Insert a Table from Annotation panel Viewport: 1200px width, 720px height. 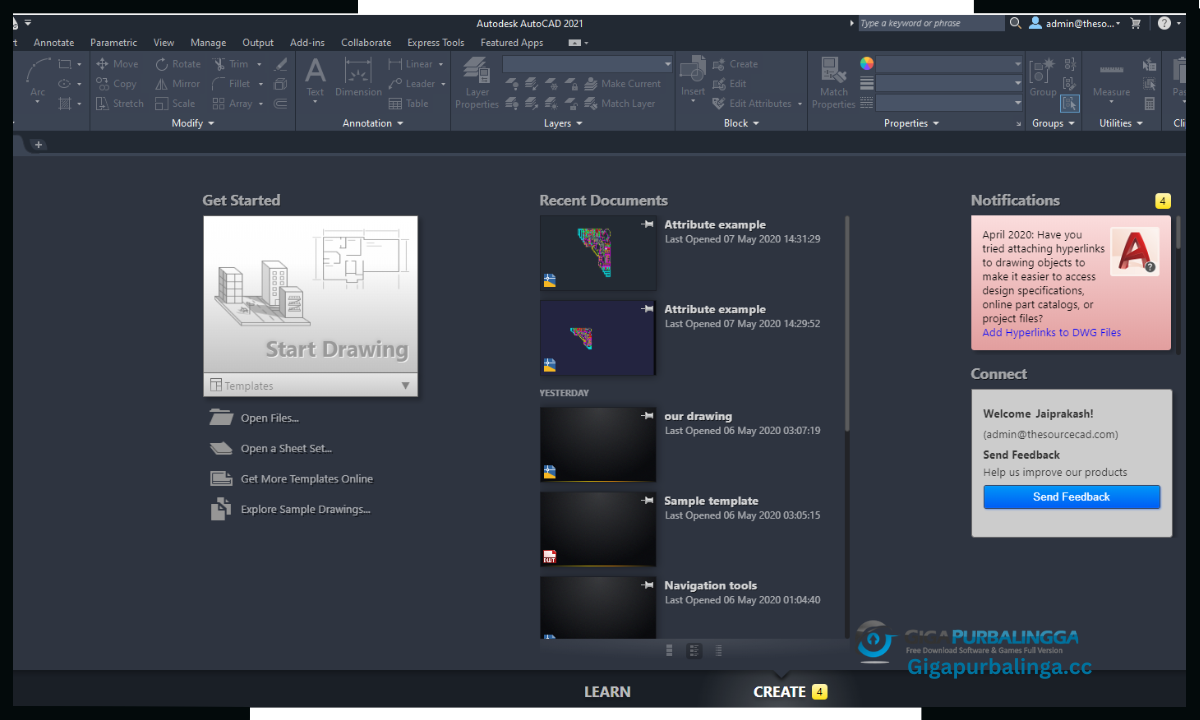coord(408,104)
